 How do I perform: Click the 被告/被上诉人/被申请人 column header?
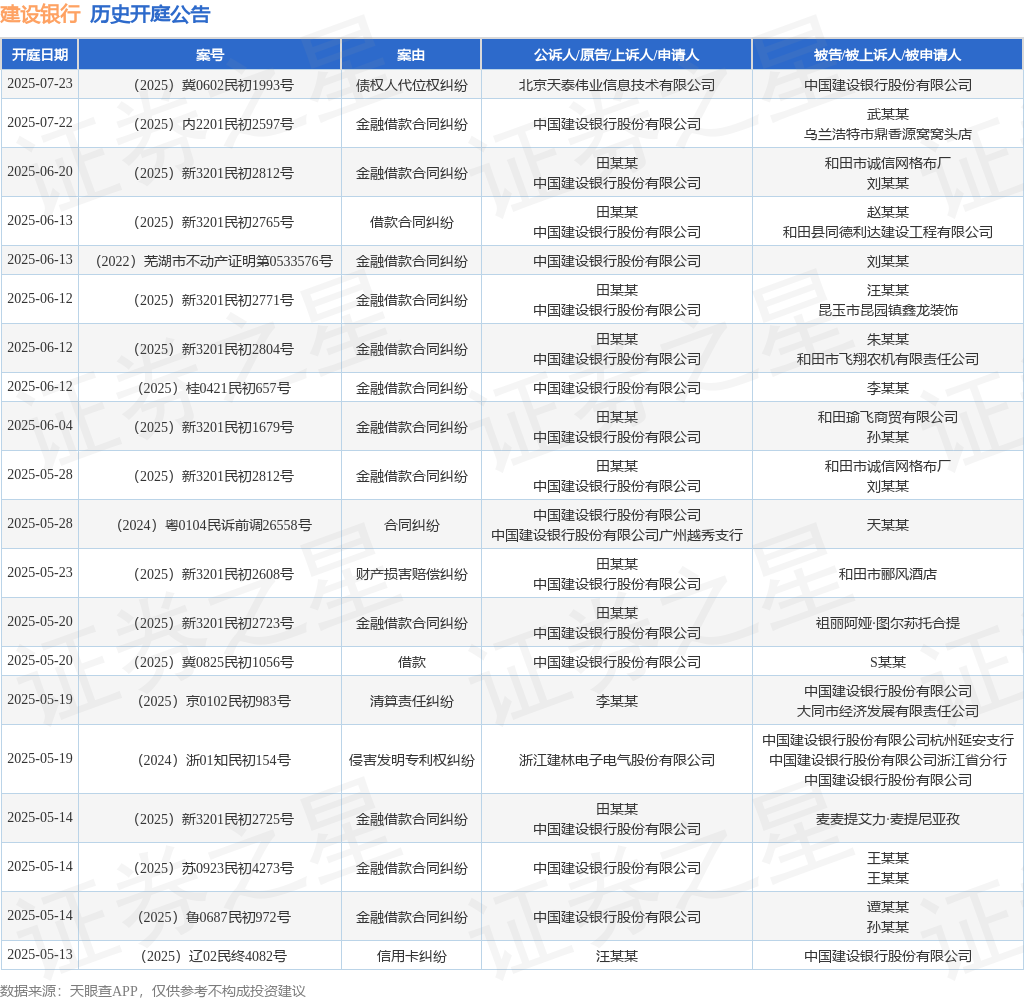pos(888,55)
